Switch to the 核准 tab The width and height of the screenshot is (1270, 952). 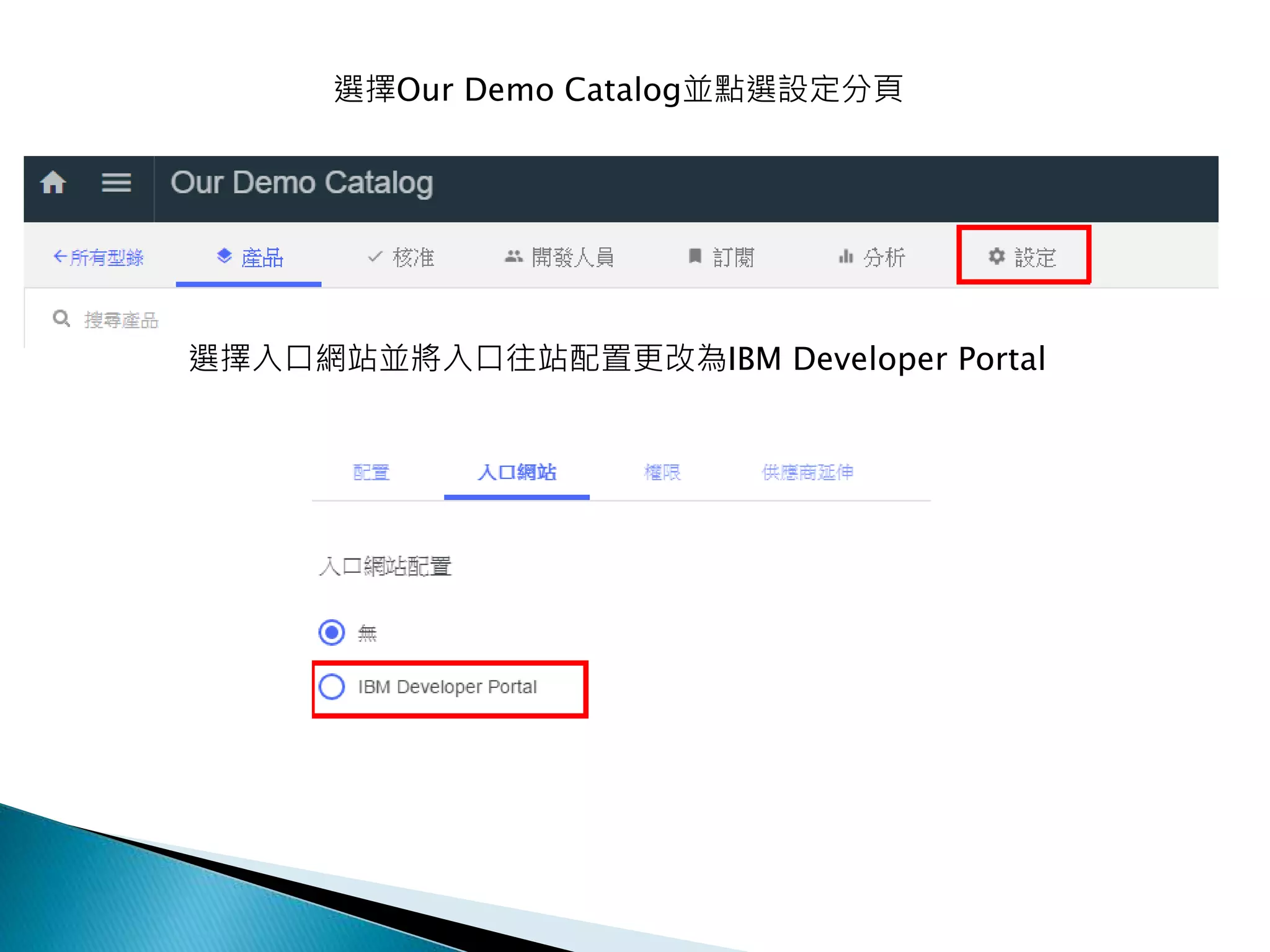(x=401, y=257)
